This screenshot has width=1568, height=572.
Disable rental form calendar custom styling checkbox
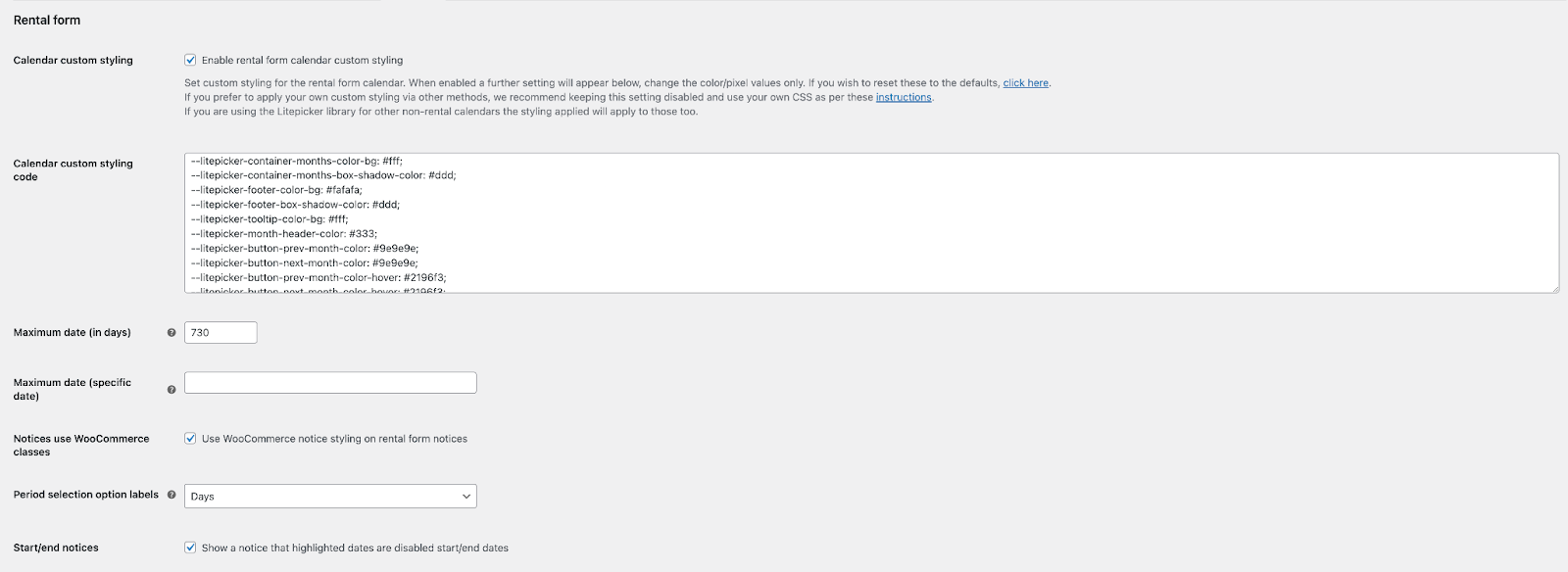pyautogui.click(x=190, y=60)
